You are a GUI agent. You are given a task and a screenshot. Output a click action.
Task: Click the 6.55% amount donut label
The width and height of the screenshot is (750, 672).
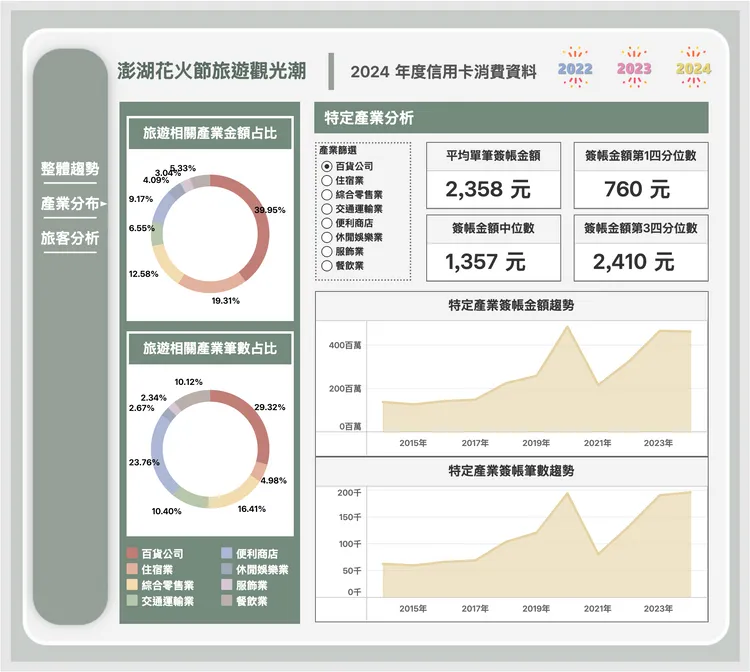pyautogui.click(x=142, y=228)
